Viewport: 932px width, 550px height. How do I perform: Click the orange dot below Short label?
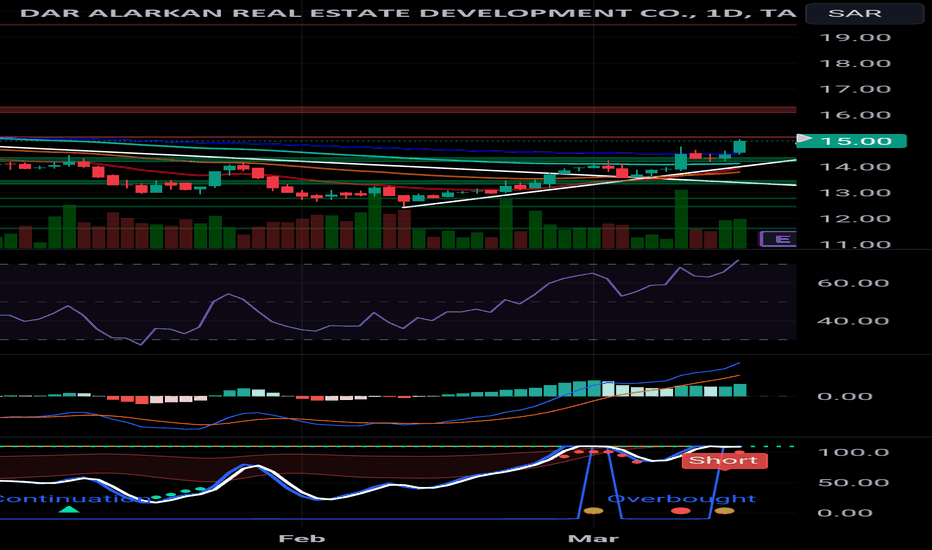click(x=724, y=511)
